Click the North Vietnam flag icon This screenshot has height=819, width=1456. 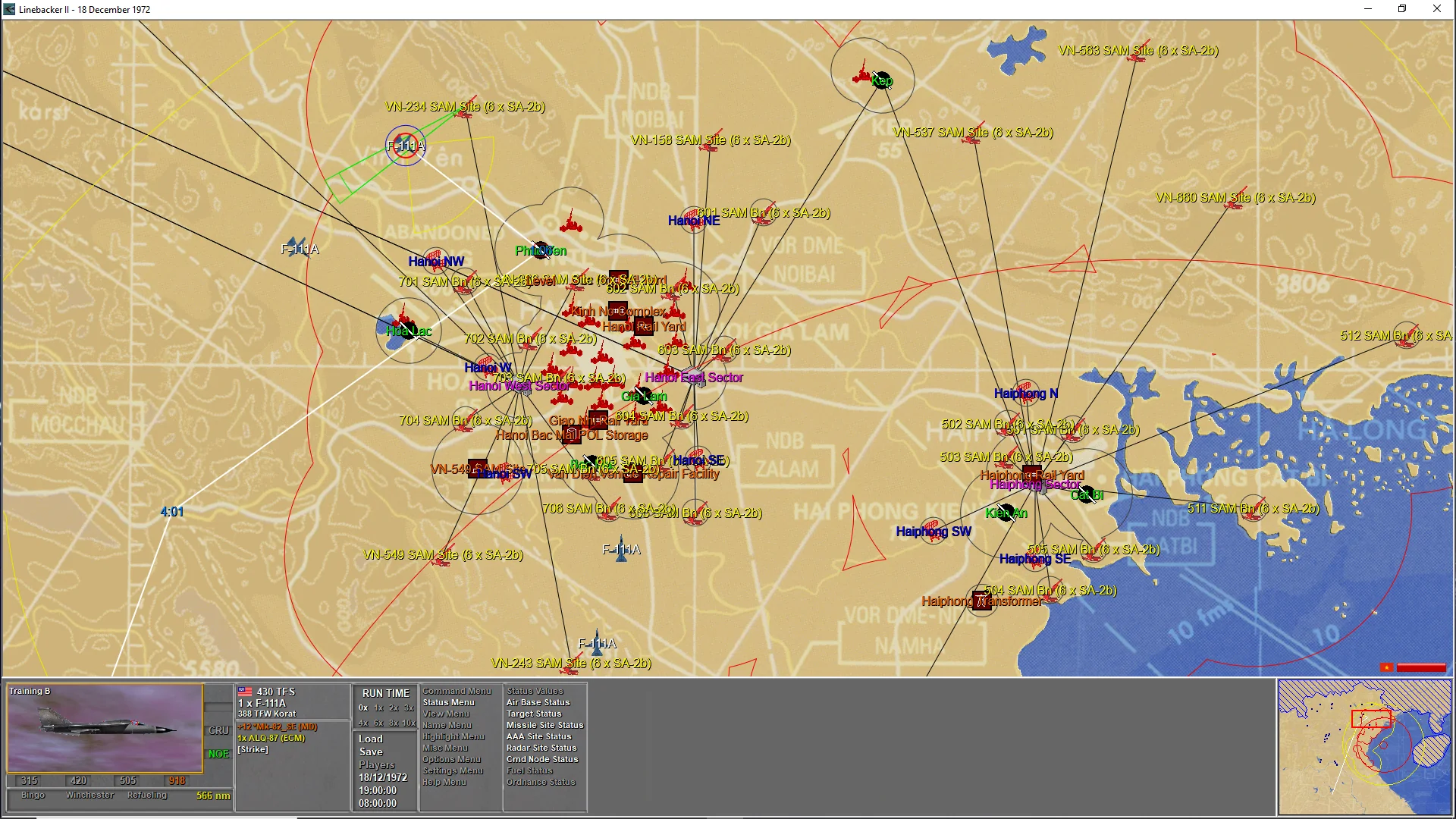(x=1387, y=667)
